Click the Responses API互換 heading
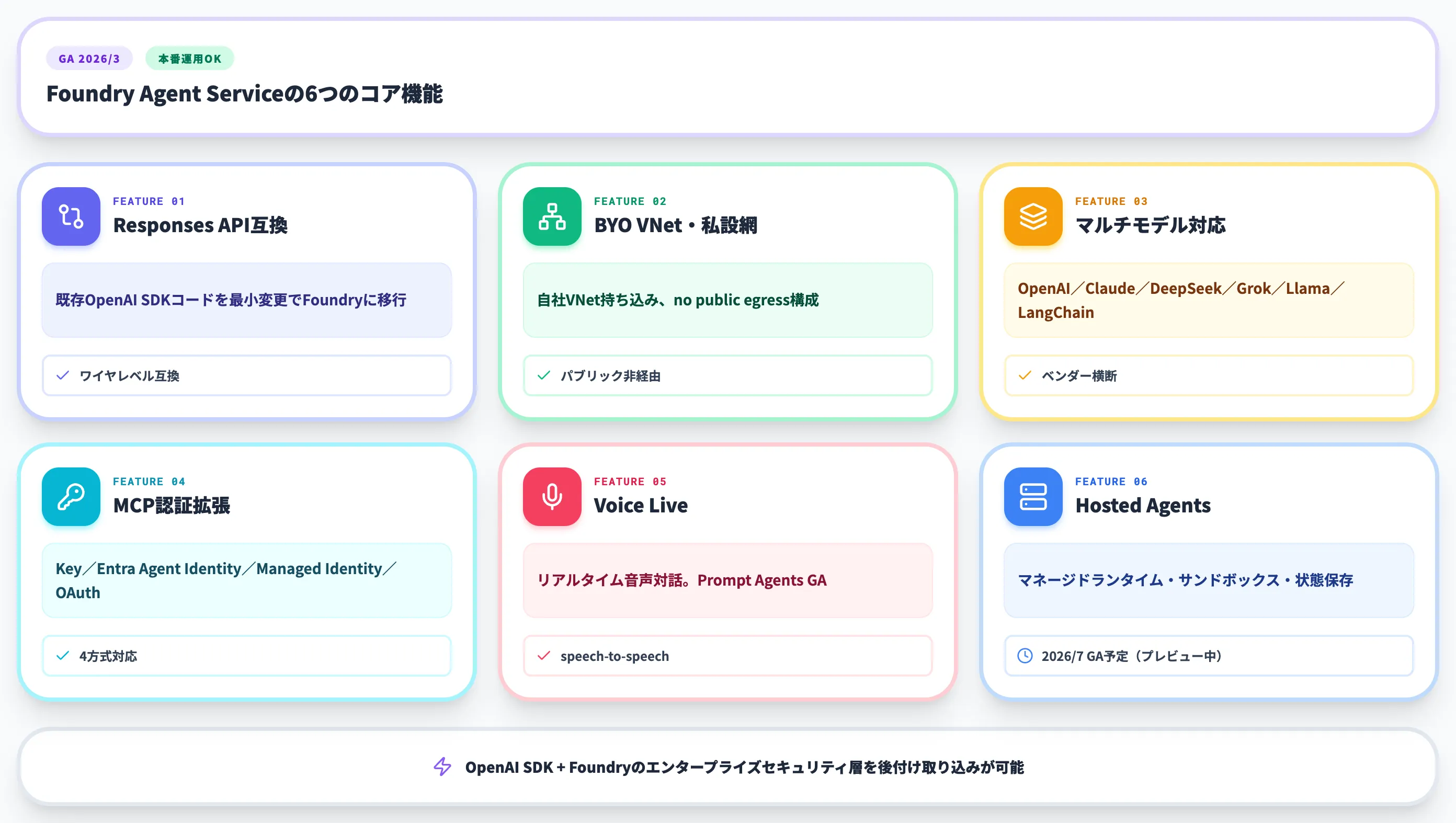This screenshot has height=823, width=1456. (x=200, y=225)
